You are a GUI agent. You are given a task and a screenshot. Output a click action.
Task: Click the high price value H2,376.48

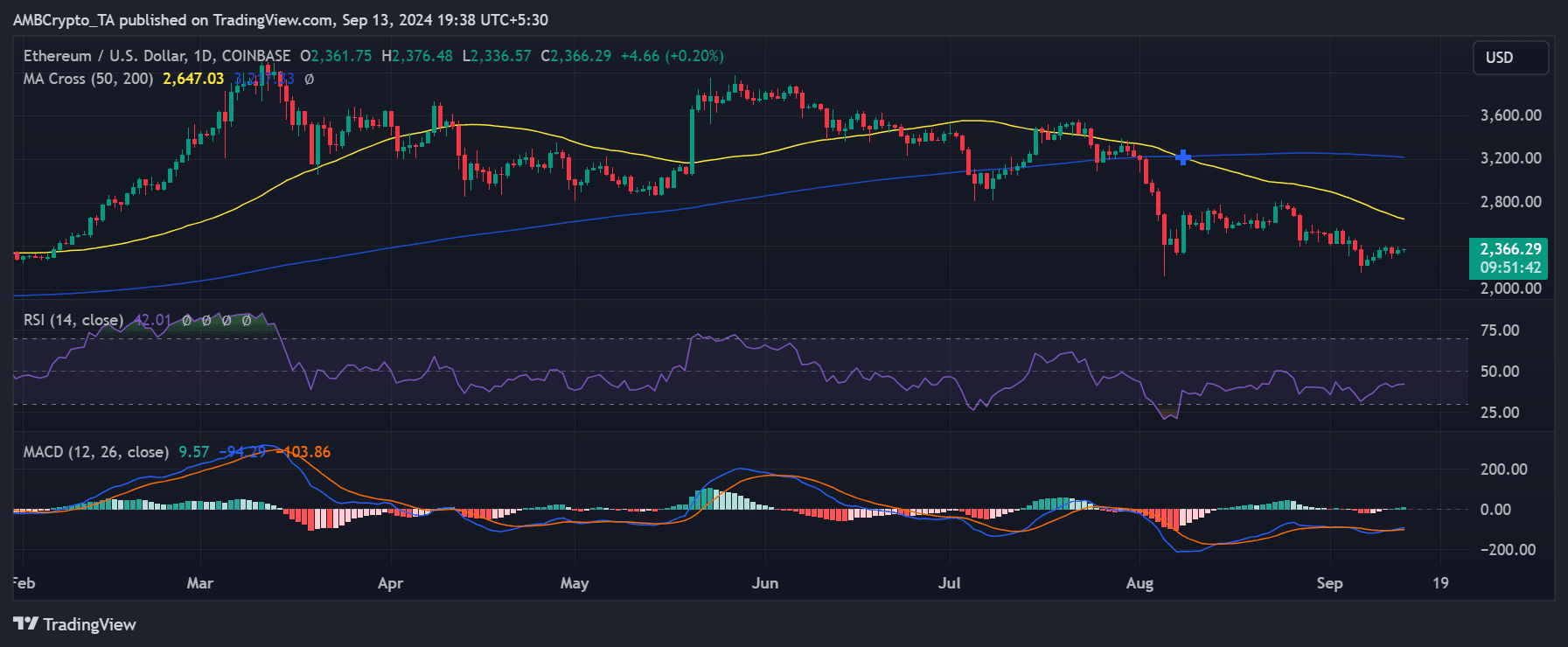point(417,56)
